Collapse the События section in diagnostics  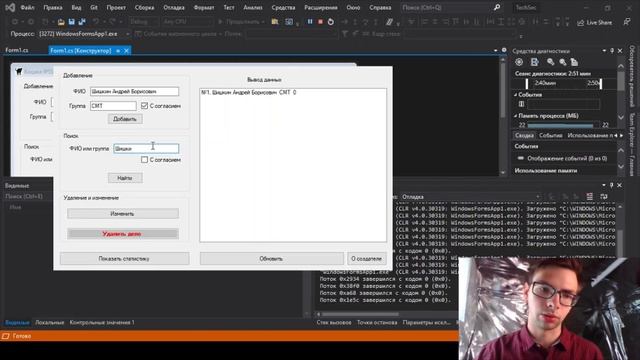click(516, 94)
